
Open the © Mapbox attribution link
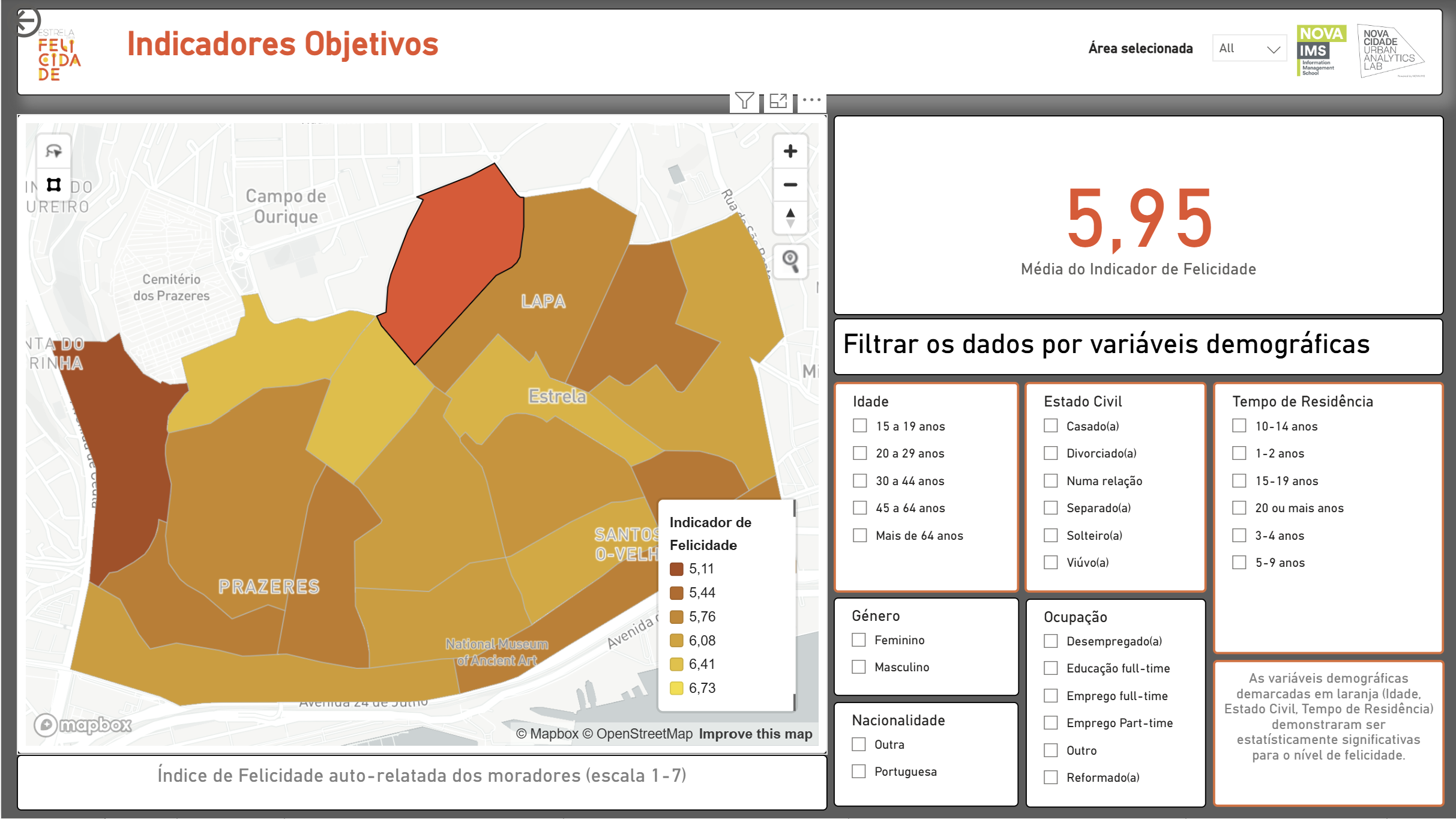pos(547,734)
